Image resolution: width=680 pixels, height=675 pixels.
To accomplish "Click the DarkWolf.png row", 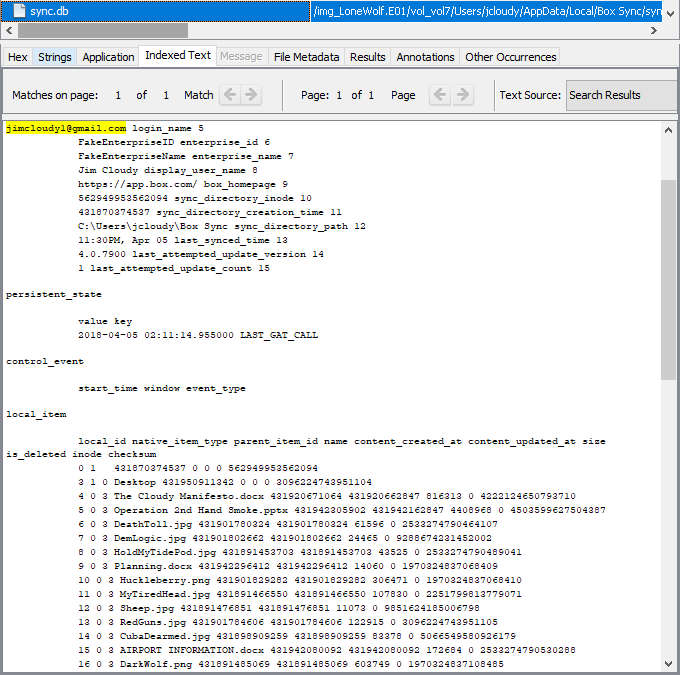I will [x=291, y=664].
